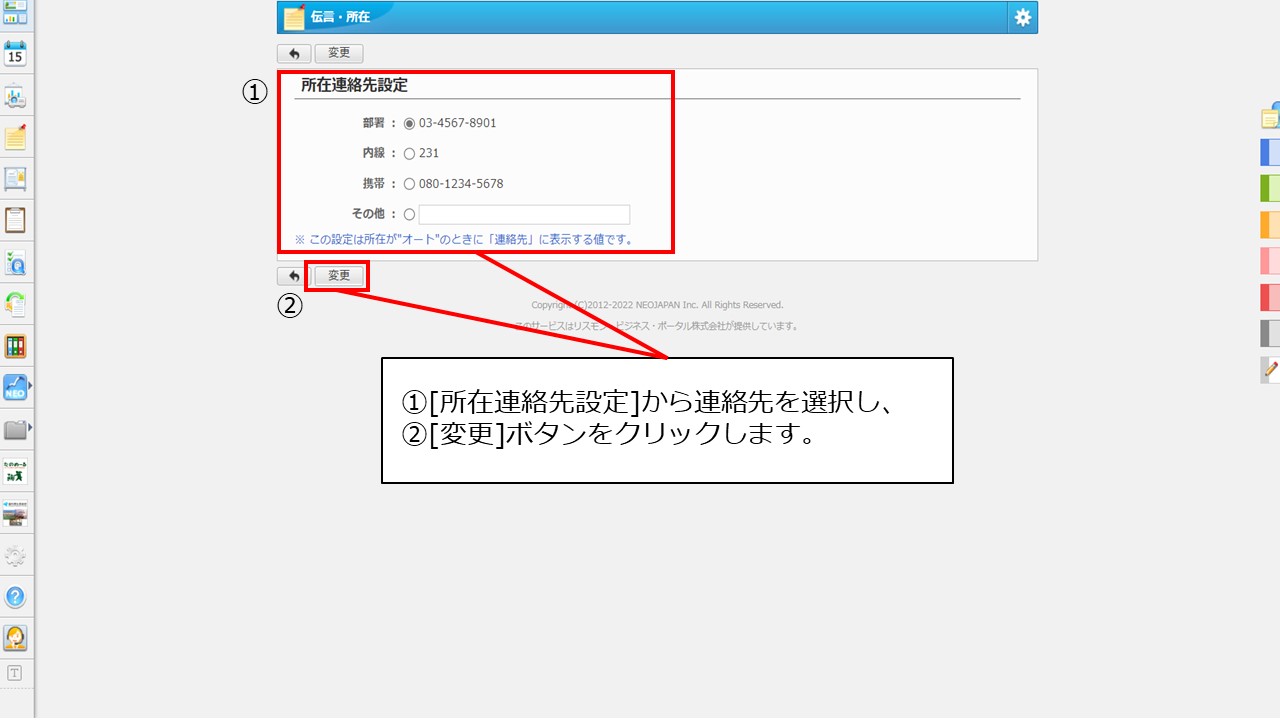The width and height of the screenshot is (1280, 720).
Task: Click the gear icon on the 伝言・所在 header
Action: 1022,17
